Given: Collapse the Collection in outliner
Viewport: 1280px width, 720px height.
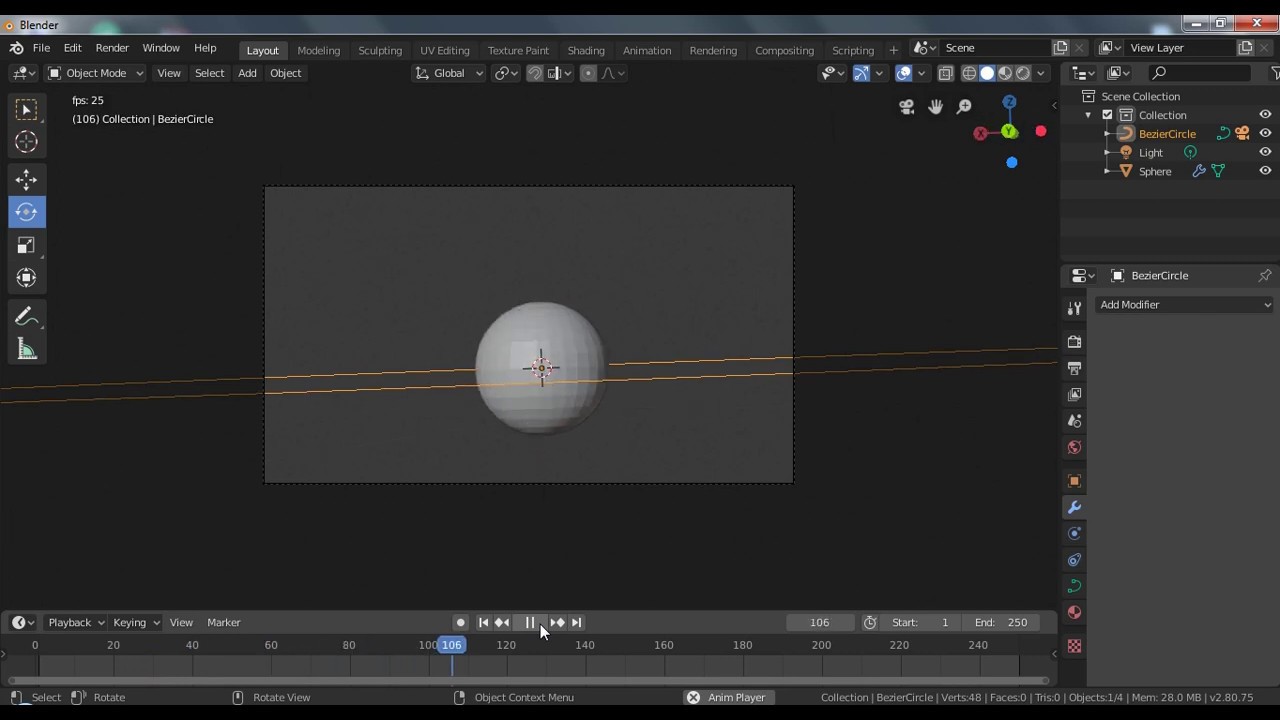Looking at the screenshot, I should click(x=1088, y=115).
